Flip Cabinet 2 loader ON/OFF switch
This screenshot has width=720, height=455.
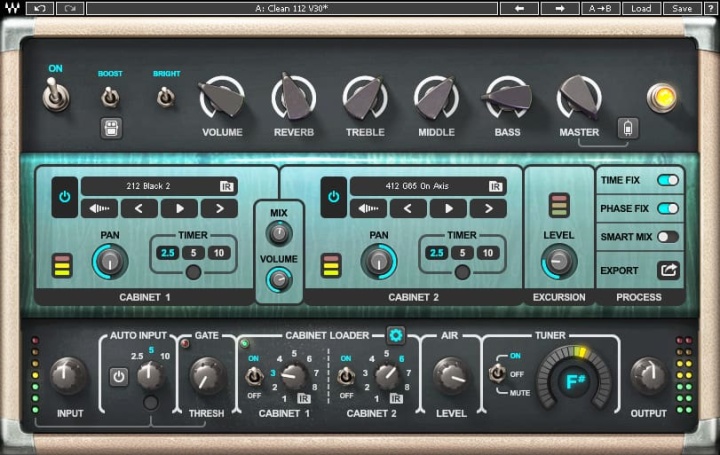click(x=346, y=376)
